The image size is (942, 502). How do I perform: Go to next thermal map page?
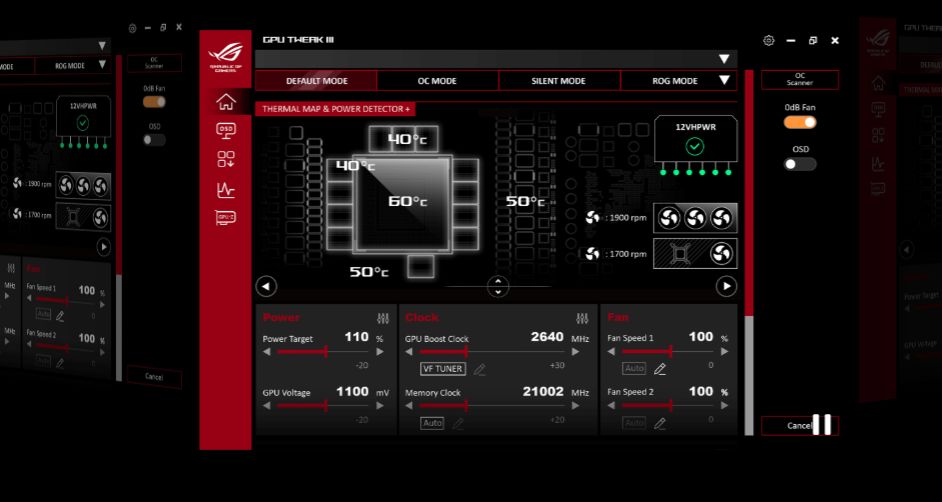click(726, 286)
